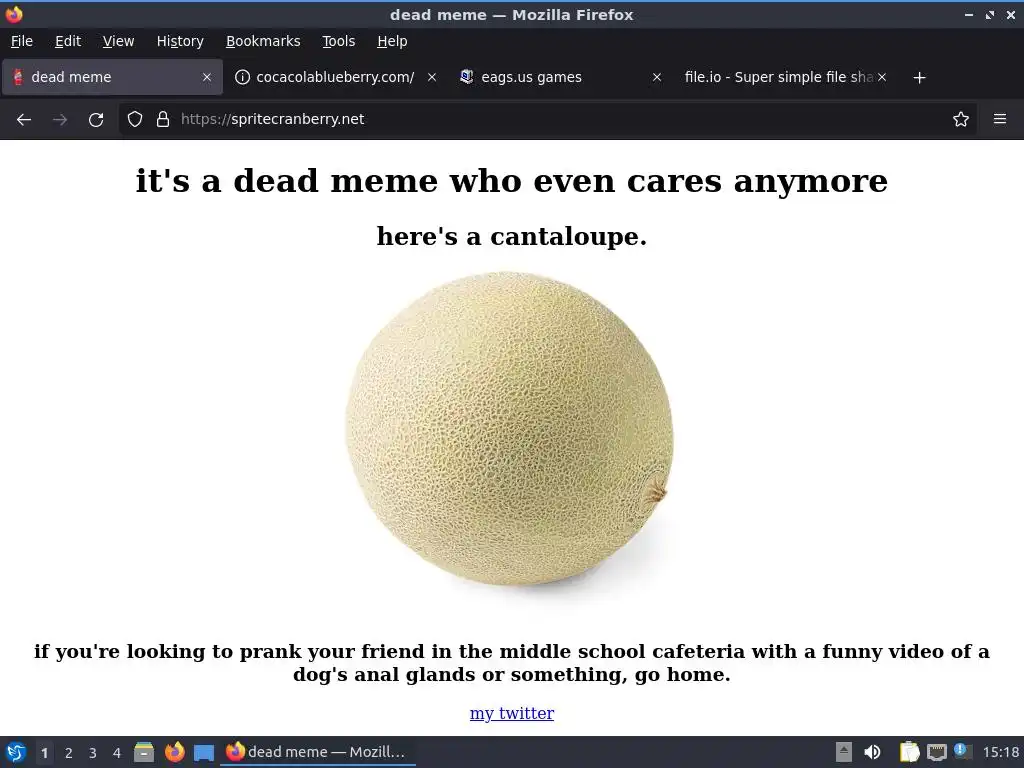Screen dimensions: 1024x768
Task: Open a new tab with the plus button
Action: pos(920,78)
